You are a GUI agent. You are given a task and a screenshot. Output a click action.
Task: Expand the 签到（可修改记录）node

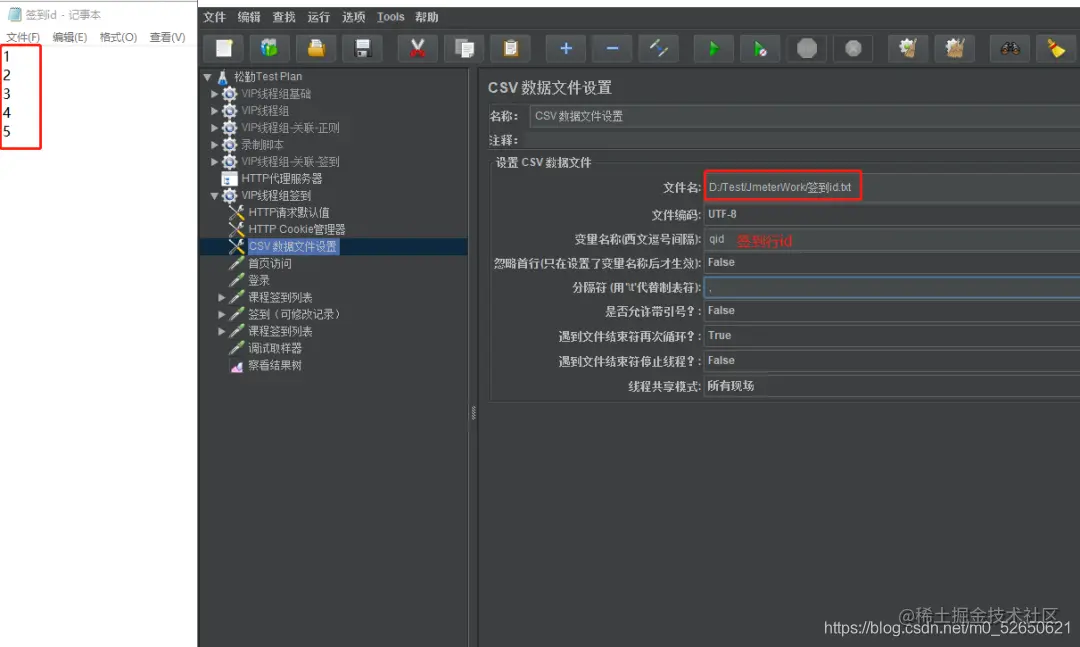(221, 314)
